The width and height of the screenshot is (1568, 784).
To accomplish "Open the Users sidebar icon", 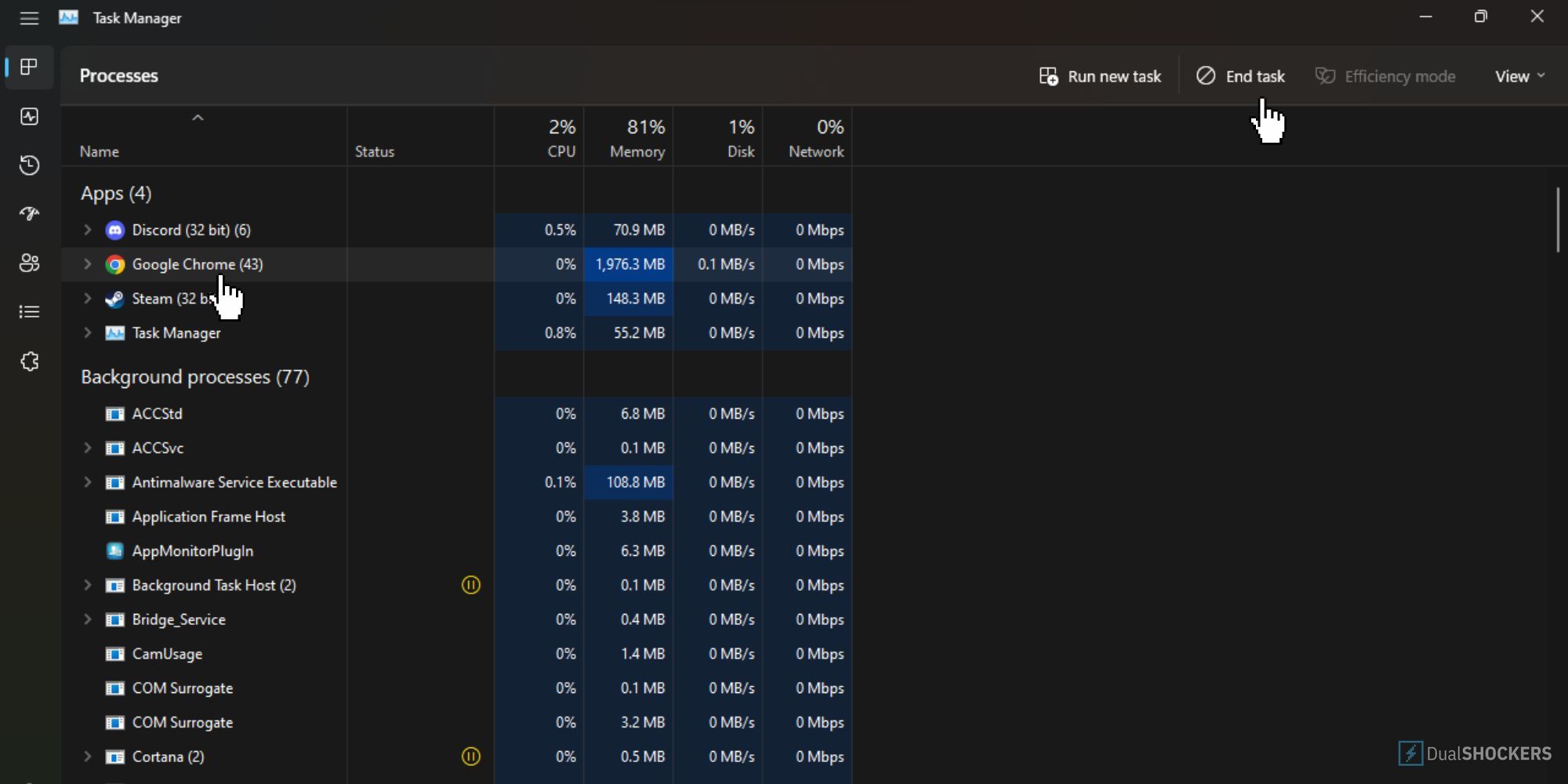I will [x=29, y=263].
